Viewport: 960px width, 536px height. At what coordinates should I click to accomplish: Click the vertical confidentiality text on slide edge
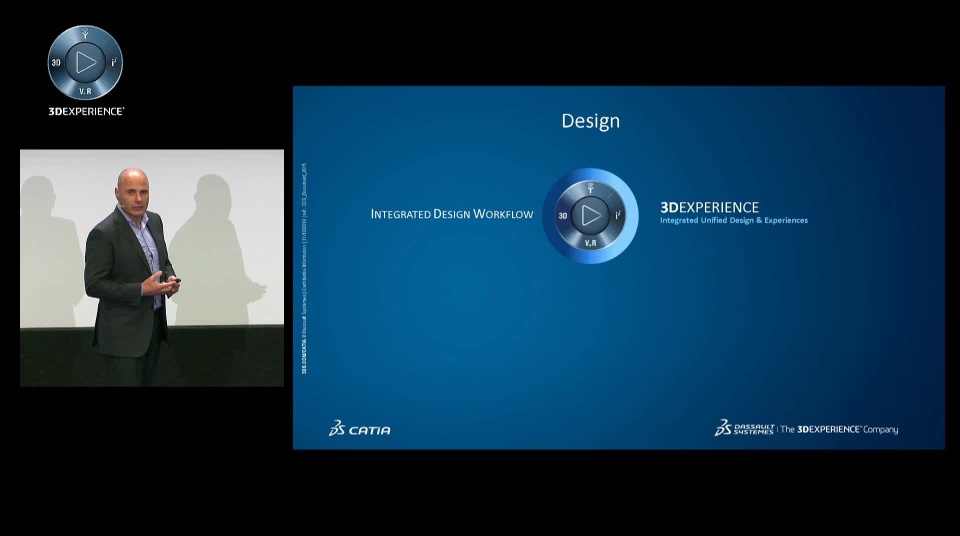(304, 268)
